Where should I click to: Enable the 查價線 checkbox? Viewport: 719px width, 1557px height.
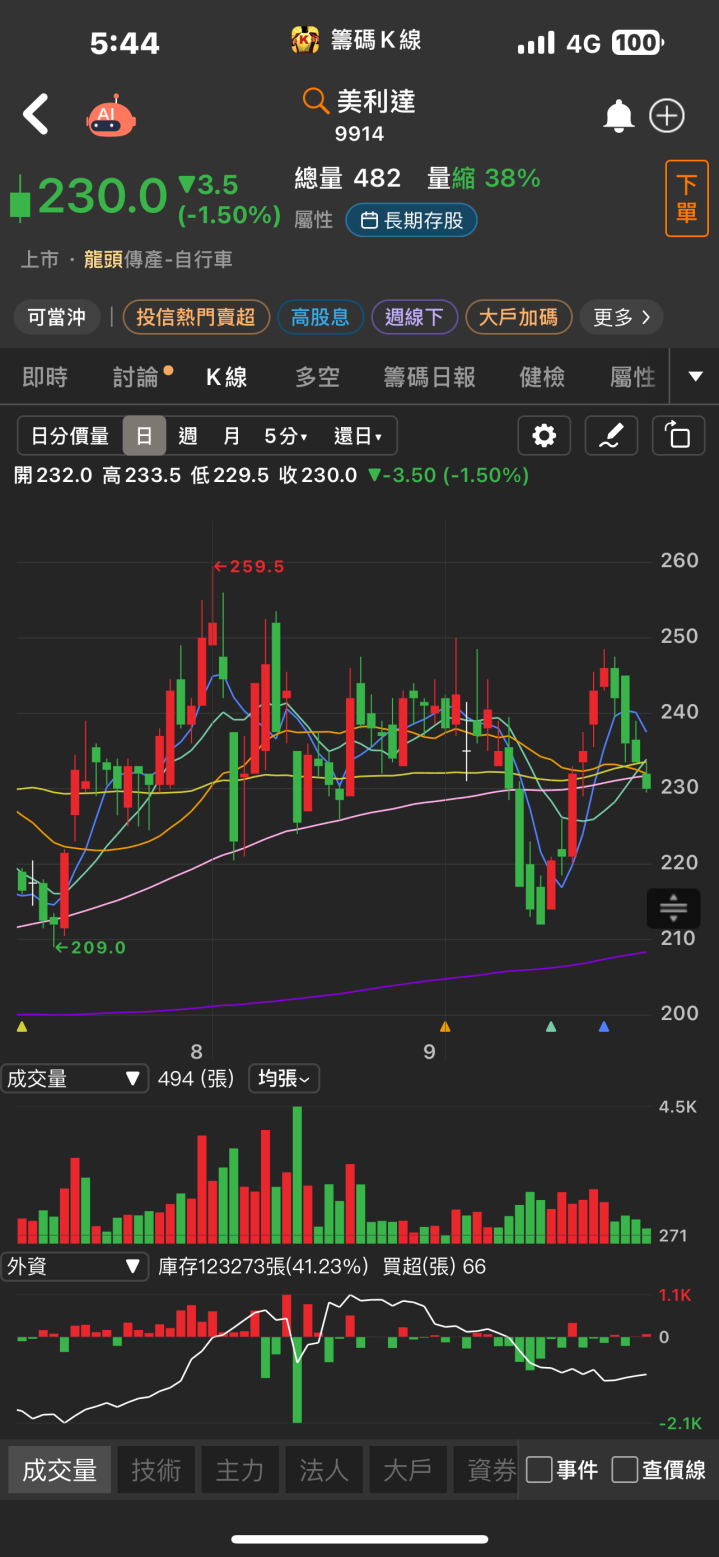point(625,1469)
